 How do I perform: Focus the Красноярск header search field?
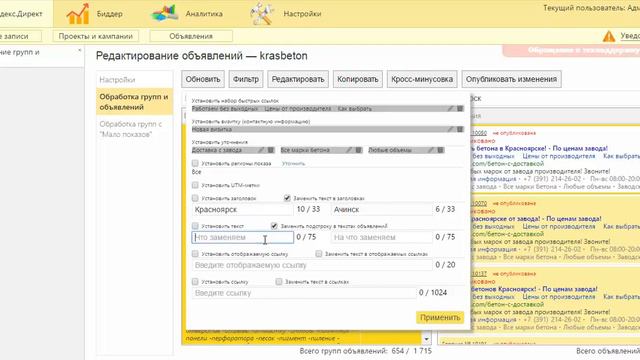[x=242, y=209]
